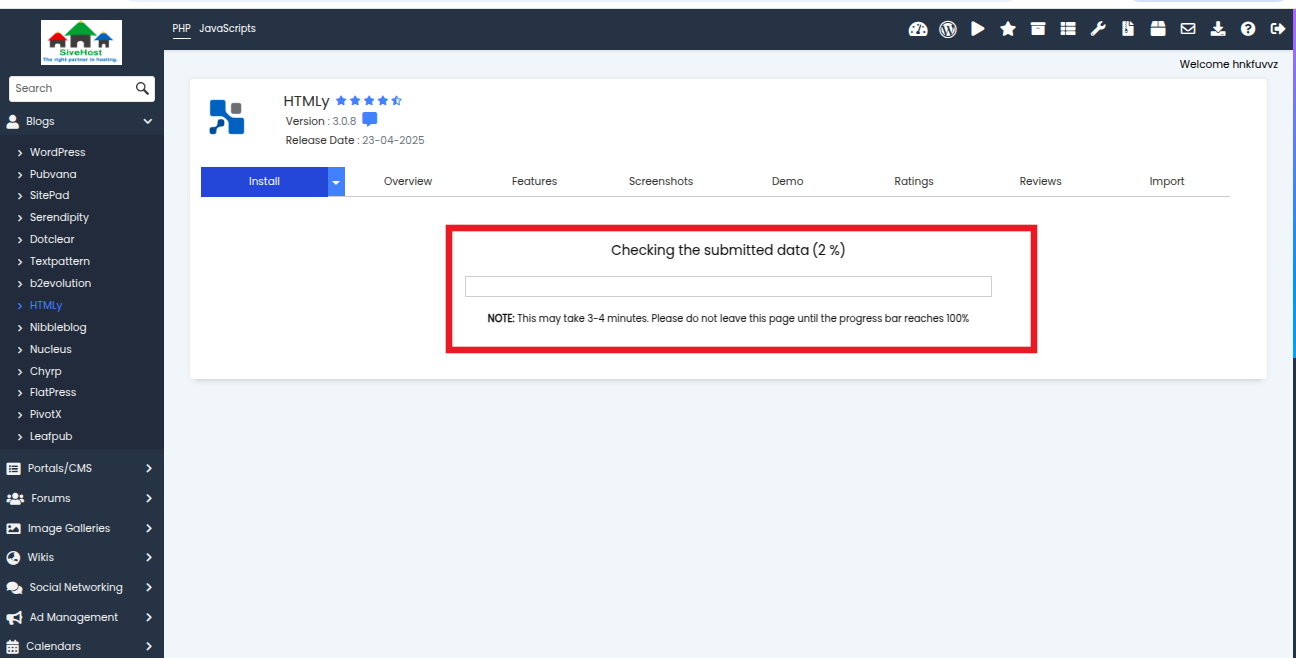The height and width of the screenshot is (658, 1296).
Task: Click the logout arrow icon
Action: click(x=1277, y=29)
